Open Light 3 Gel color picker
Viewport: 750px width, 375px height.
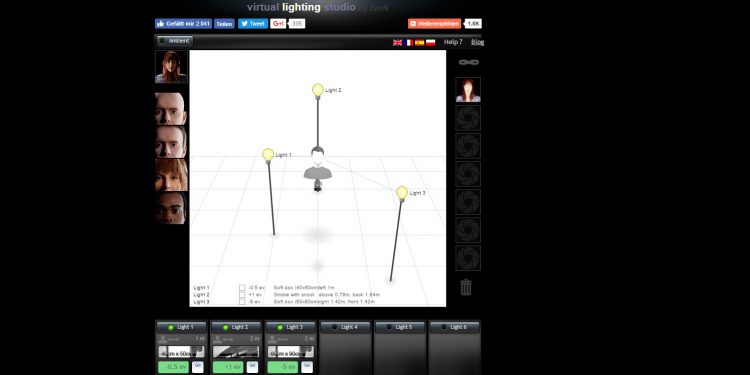coord(307,367)
